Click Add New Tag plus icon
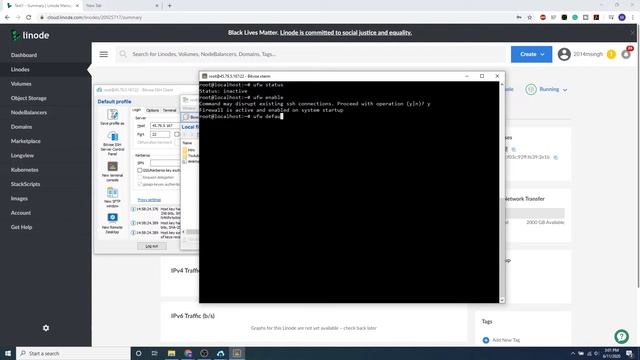 click(x=486, y=340)
